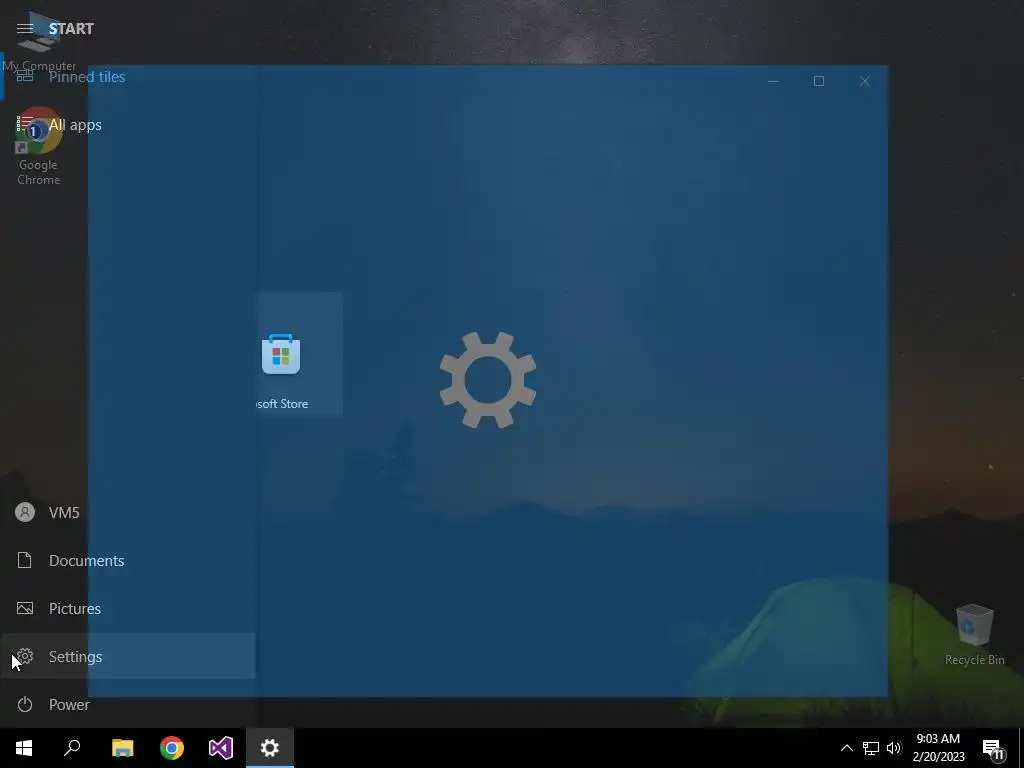The height and width of the screenshot is (768, 1024).
Task: Open taskbar Search magnifier
Action: [x=72, y=748]
